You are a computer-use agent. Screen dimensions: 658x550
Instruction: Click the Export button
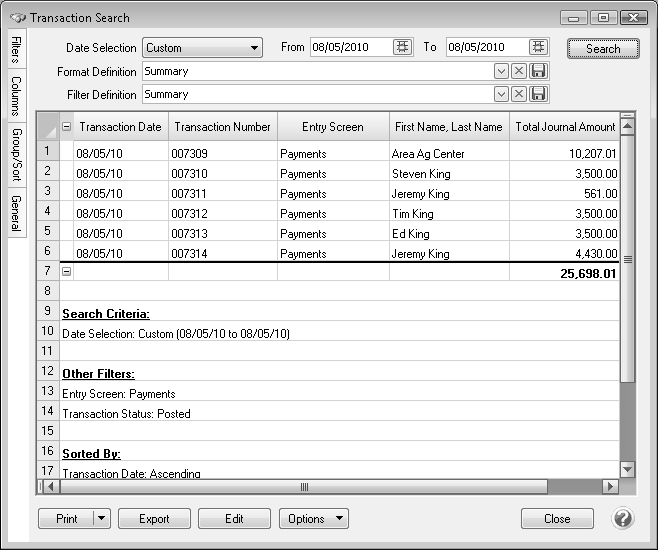pyautogui.click(x=154, y=518)
